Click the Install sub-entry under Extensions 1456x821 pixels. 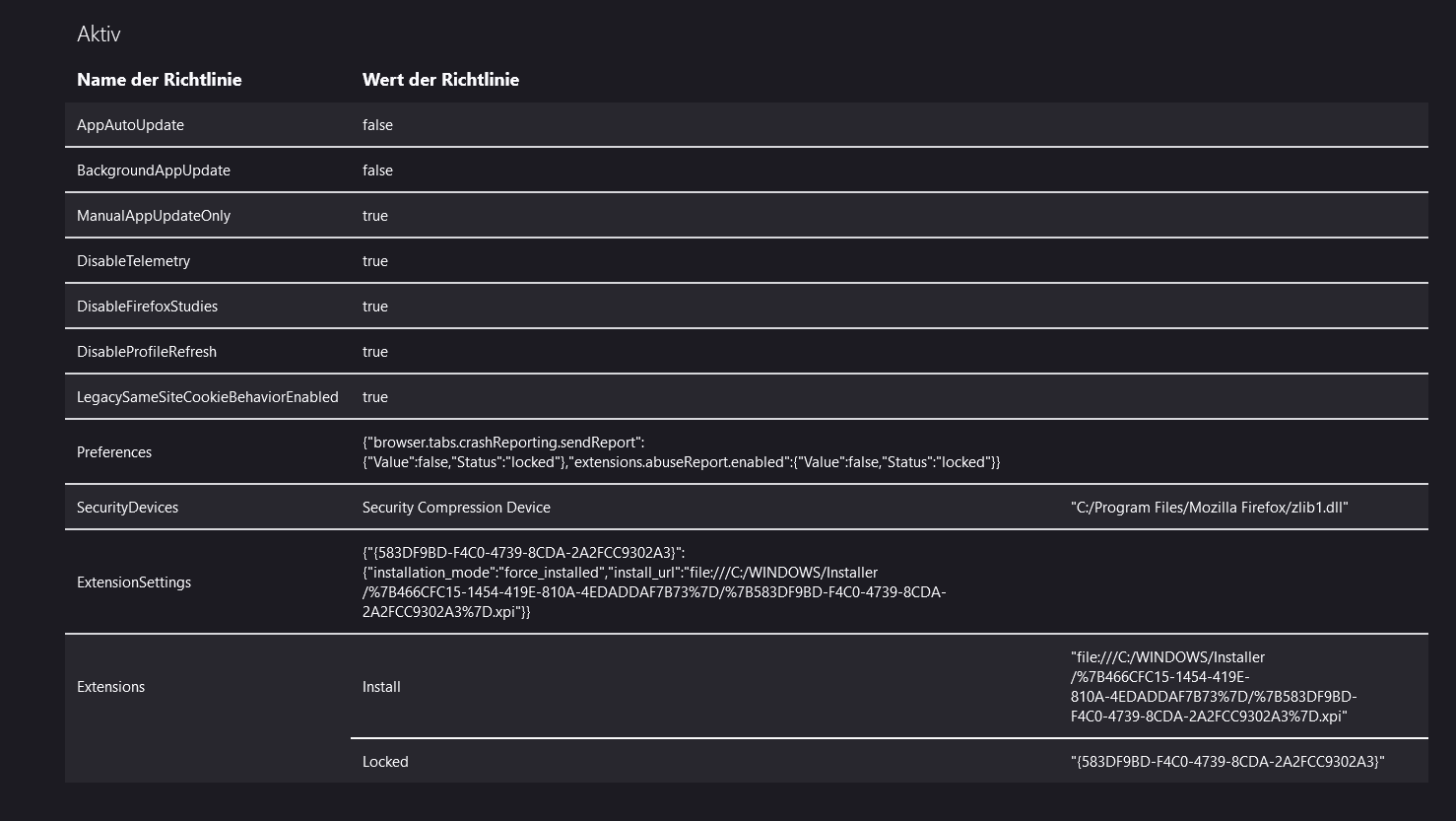coord(381,687)
